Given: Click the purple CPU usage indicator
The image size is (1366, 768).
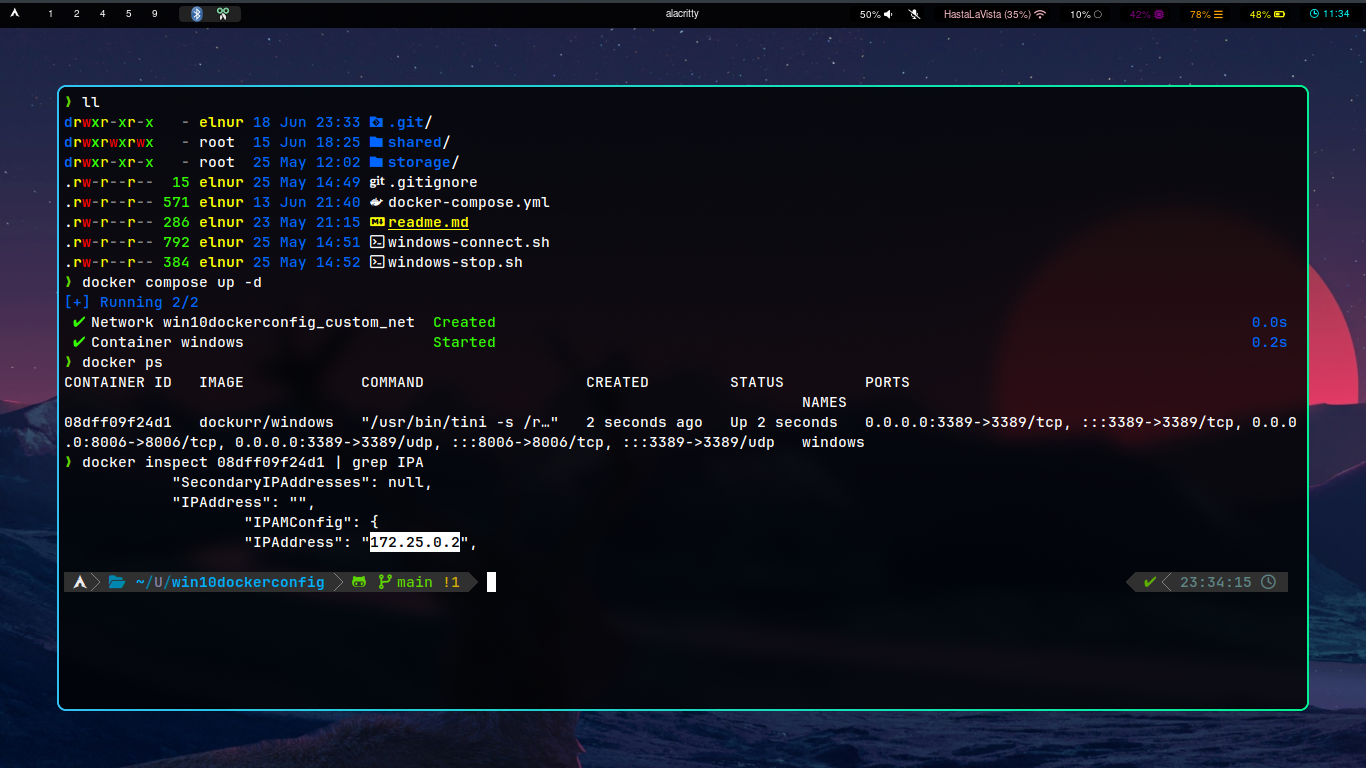Looking at the screenshot, I should pos(1146,14).
